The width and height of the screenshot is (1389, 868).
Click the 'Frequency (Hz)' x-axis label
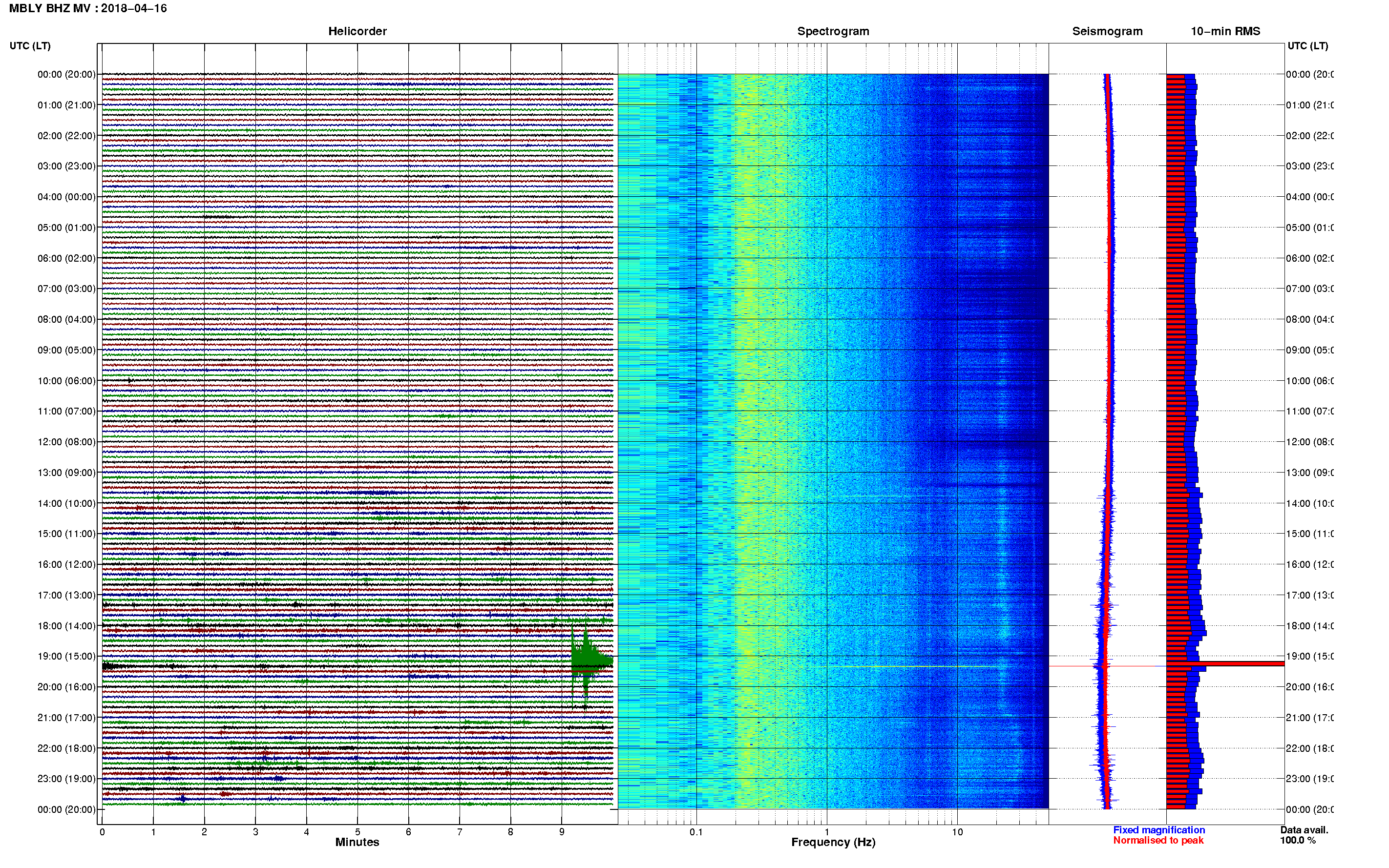pyautogui.click(x=833, y=843)
